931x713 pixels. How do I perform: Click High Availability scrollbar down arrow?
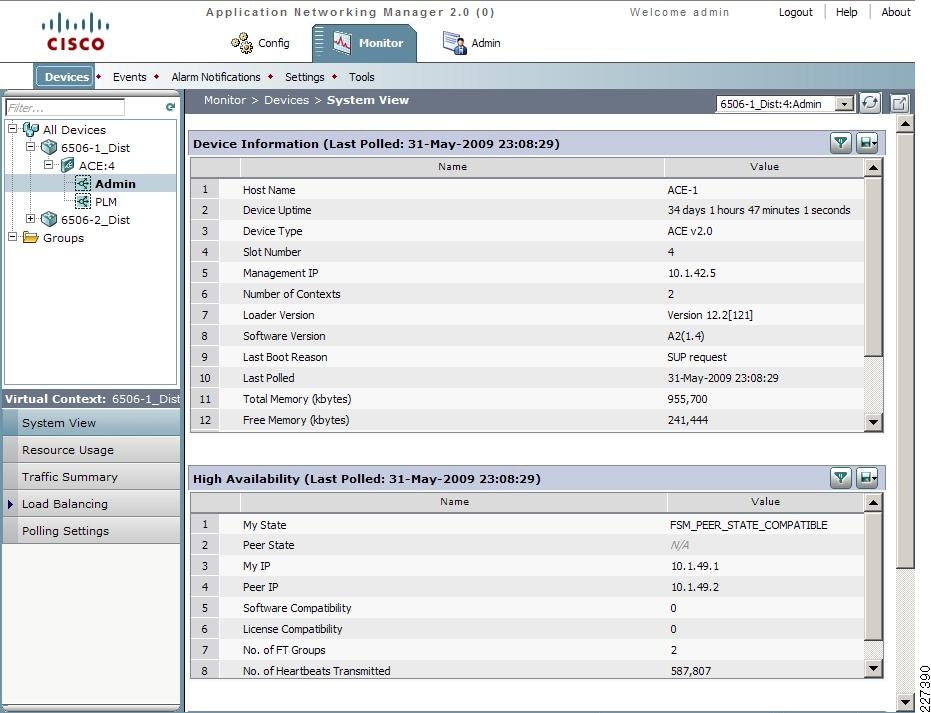click(873, 668)
